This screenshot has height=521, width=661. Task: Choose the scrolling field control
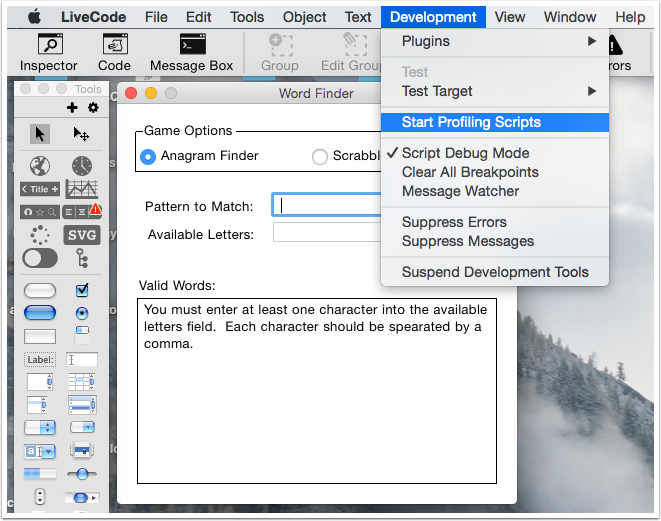pos(40,382)
